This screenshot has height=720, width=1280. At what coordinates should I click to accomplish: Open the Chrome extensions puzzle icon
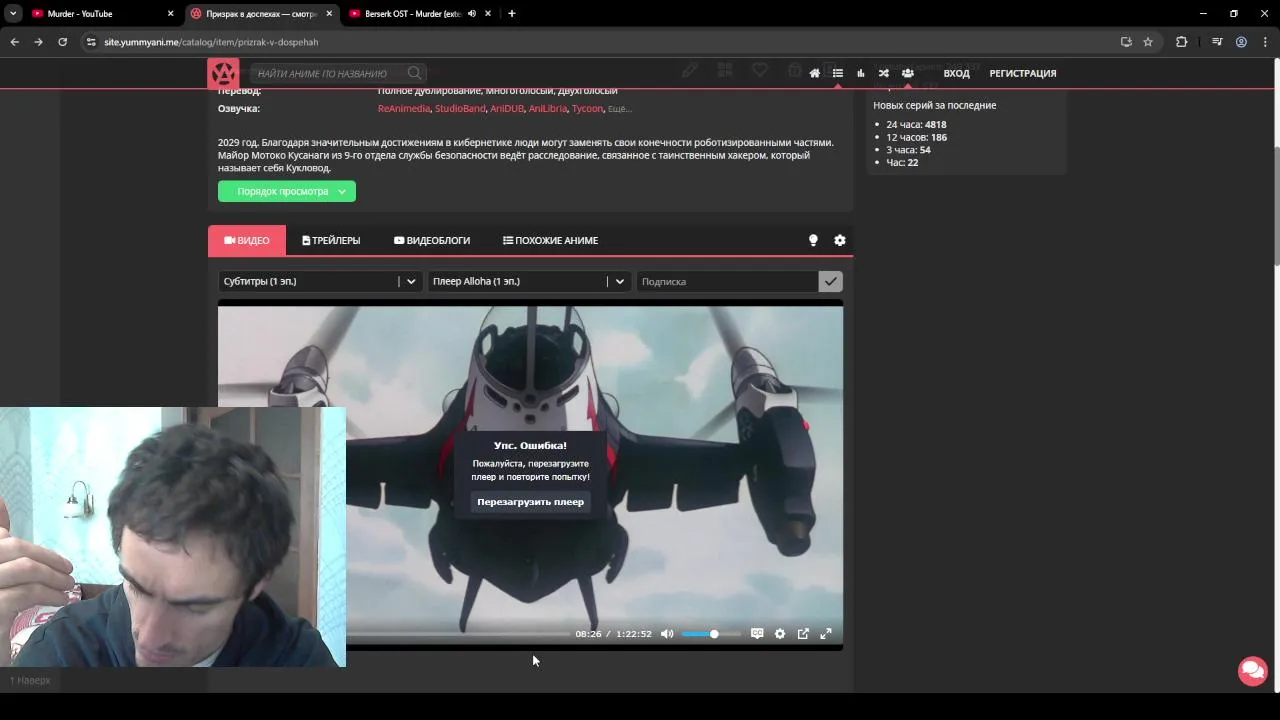(x=1182, y=42)
